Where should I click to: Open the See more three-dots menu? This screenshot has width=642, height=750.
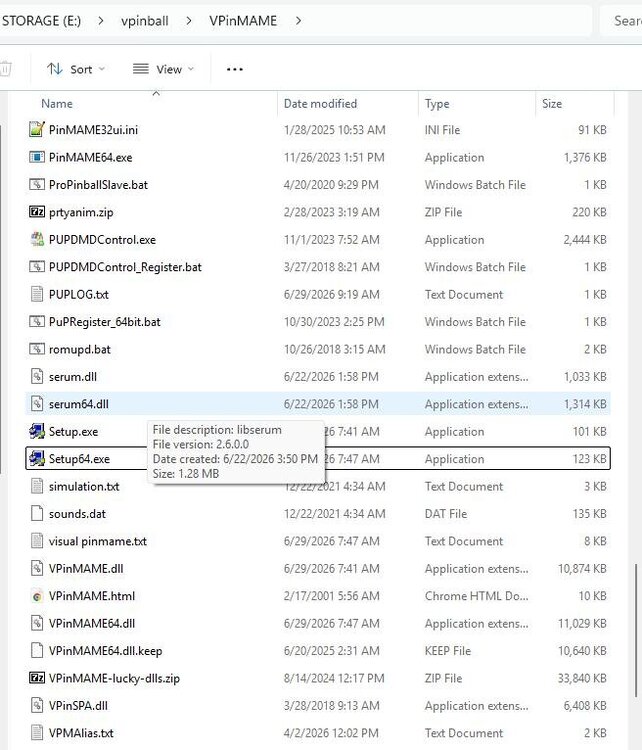[234, 69]
